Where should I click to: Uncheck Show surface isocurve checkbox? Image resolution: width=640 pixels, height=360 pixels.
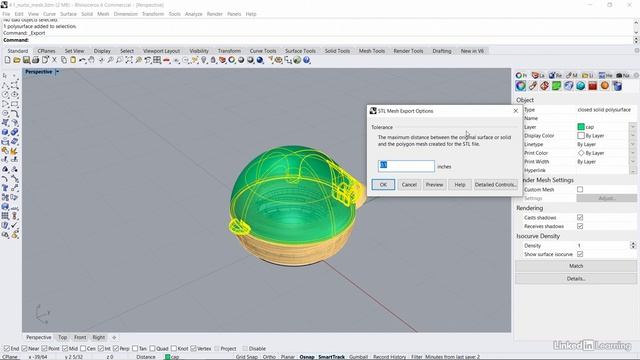(x=580, y=254)
